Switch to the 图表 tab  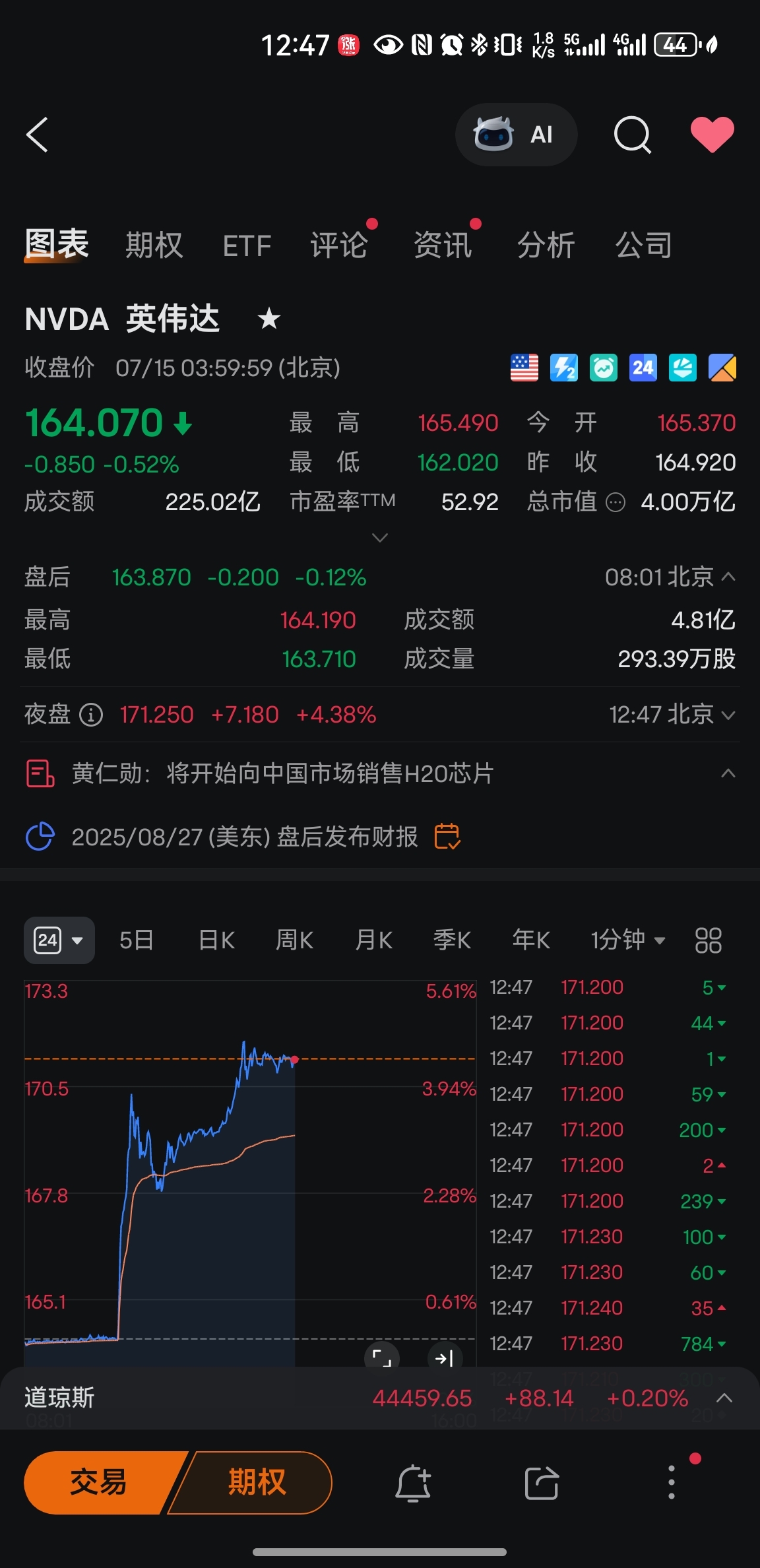(57, 244)
